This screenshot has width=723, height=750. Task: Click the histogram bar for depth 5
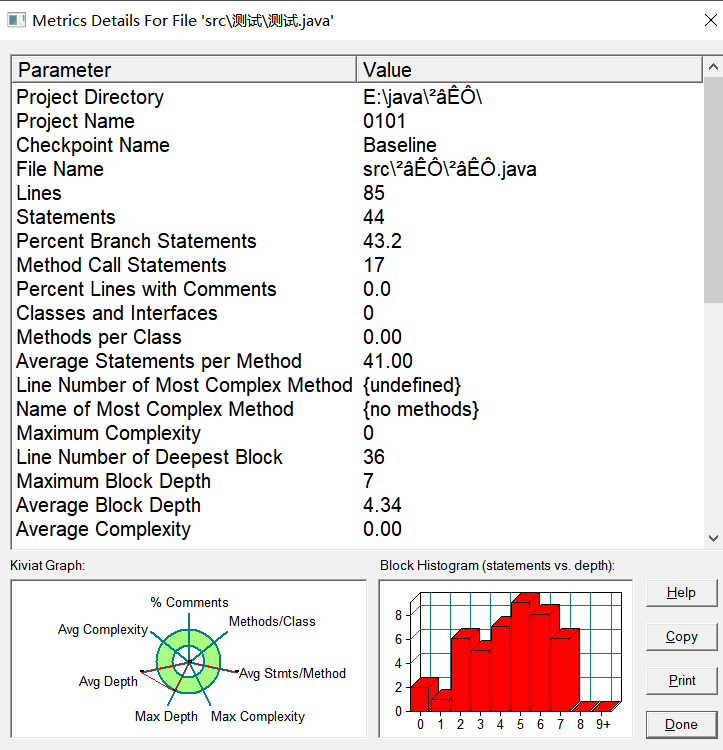(x=521, y=656)
